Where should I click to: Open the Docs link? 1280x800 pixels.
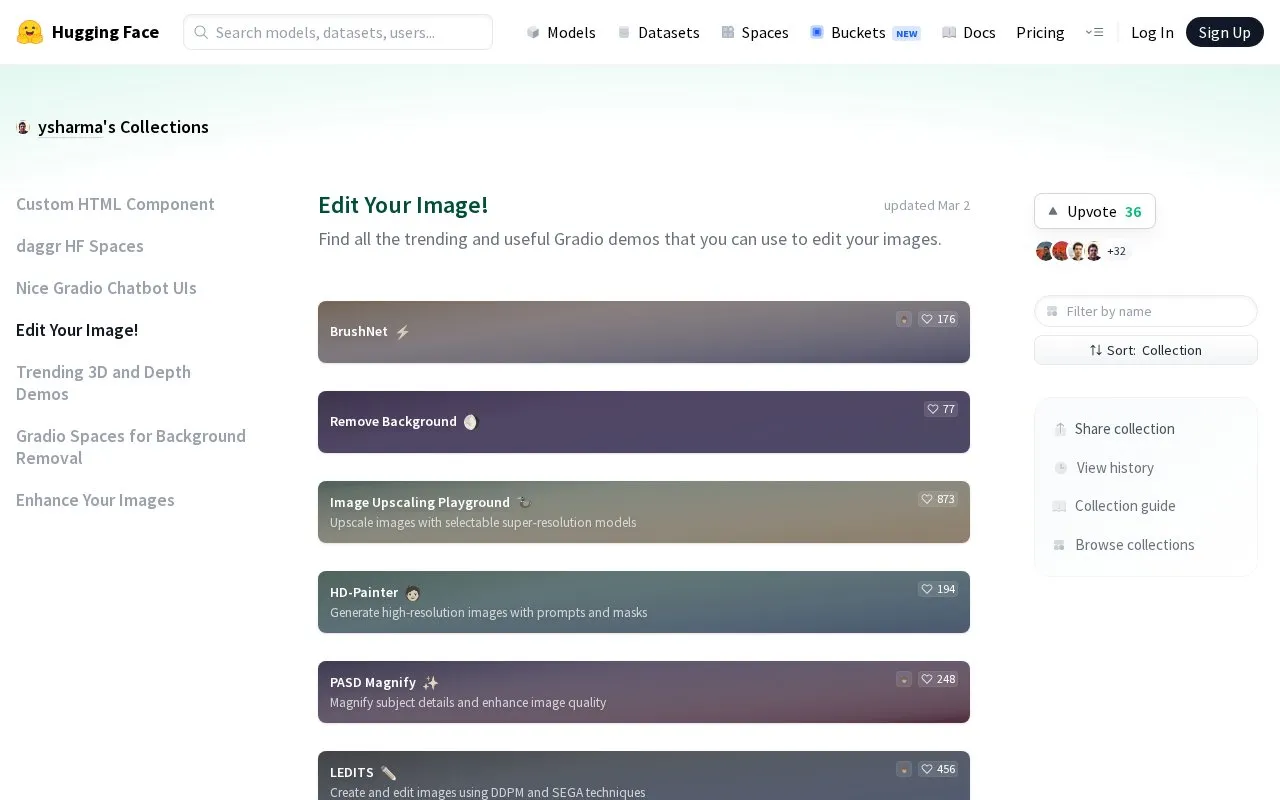969,32
